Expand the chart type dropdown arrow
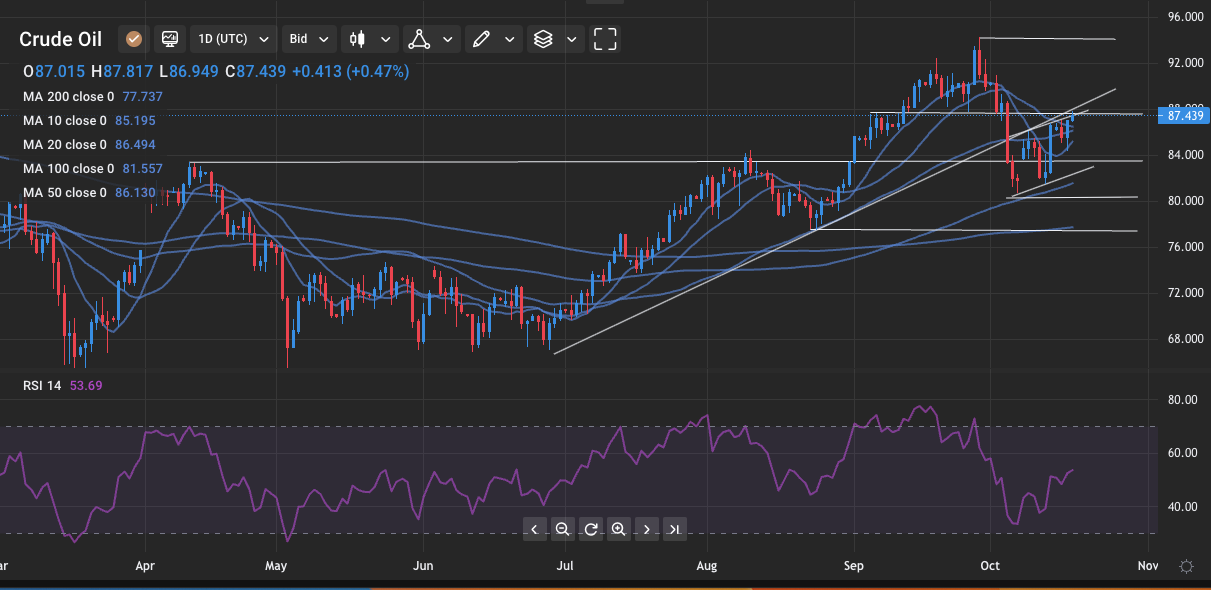Viewport: 1211px width, 590px height. click(x=386, y=39)
